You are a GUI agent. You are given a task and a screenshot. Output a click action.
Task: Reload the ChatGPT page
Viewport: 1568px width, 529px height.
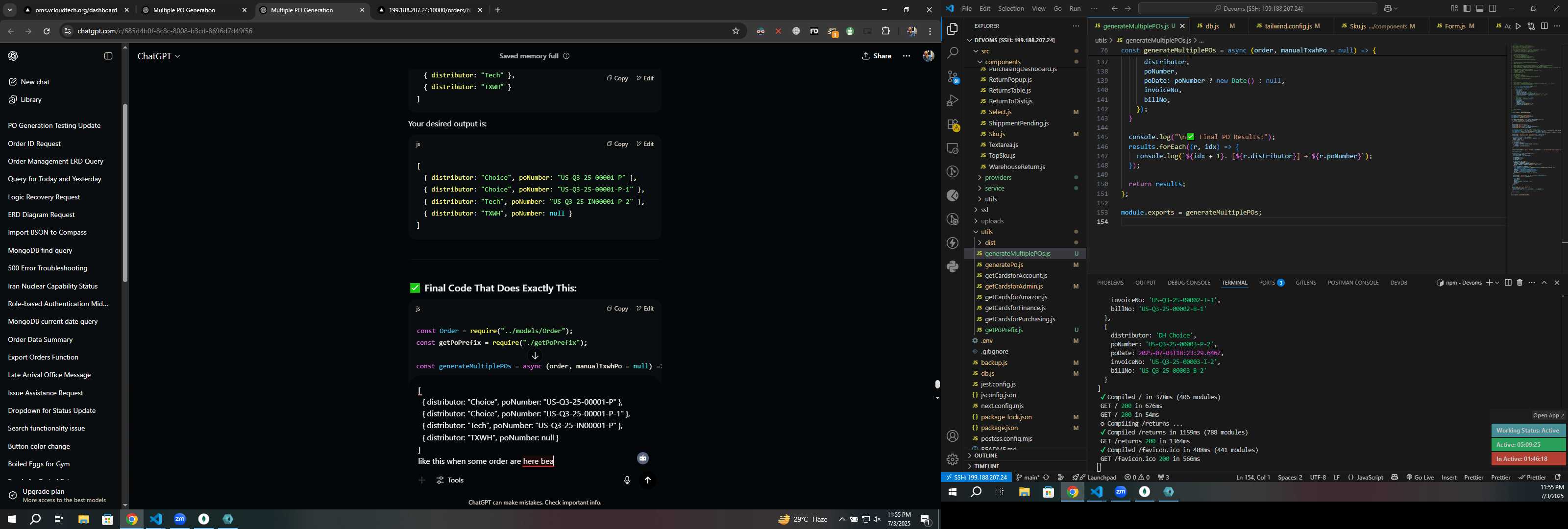click(46, 31)
